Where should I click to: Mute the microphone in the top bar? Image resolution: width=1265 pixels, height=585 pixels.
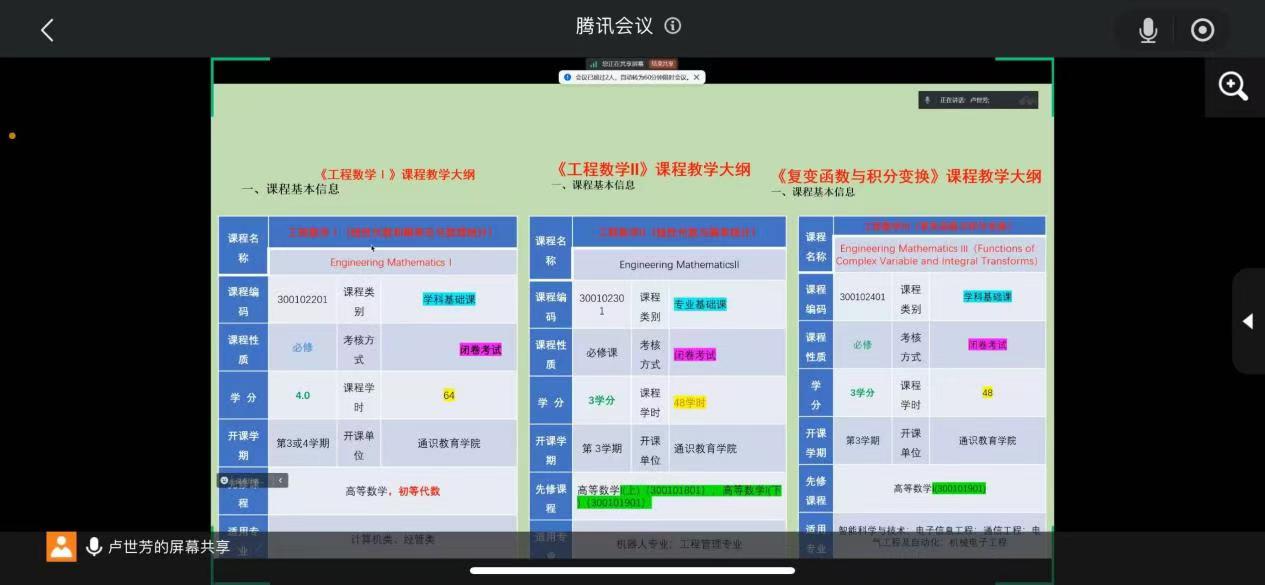click(x=1148, y=30)
